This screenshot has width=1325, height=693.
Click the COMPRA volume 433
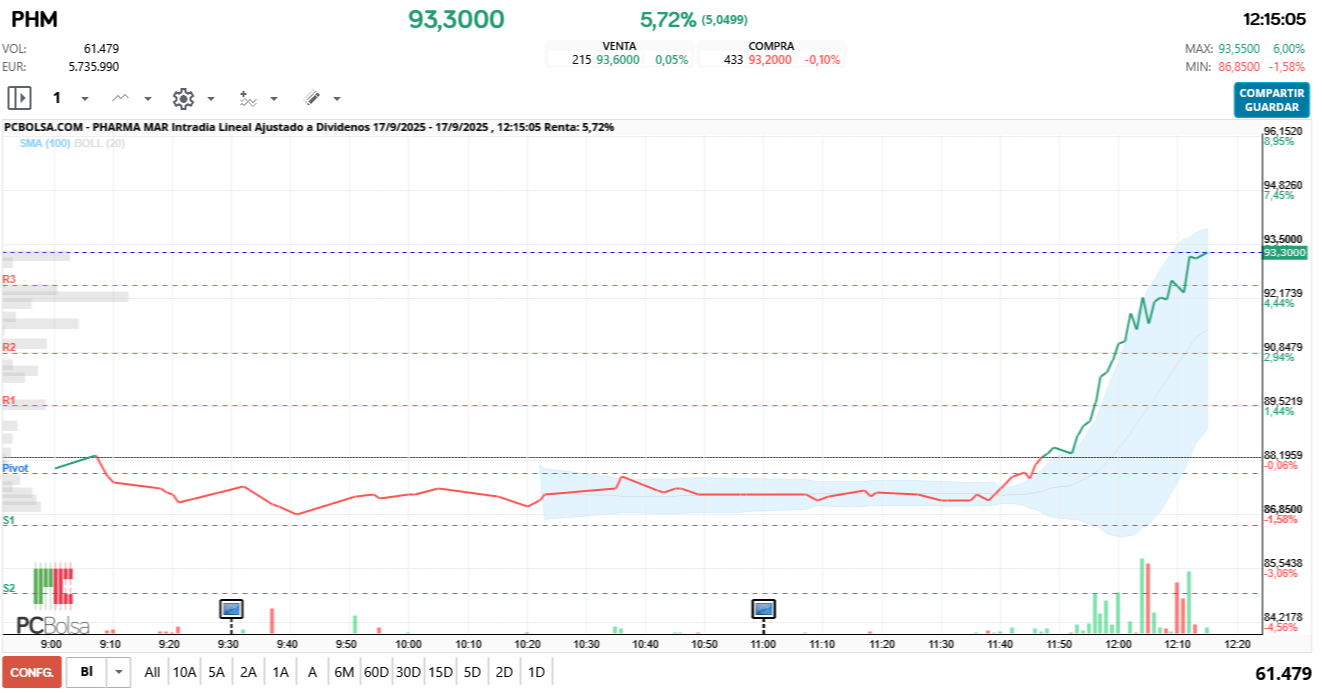734,60
